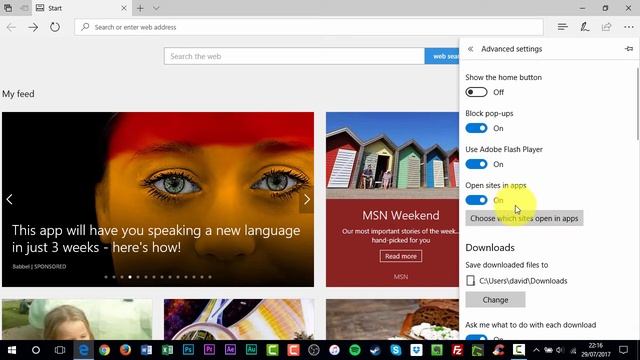This screenshot has height=360, width=640.
Task: Open the web notes pen icon
Action: point(584,27)
